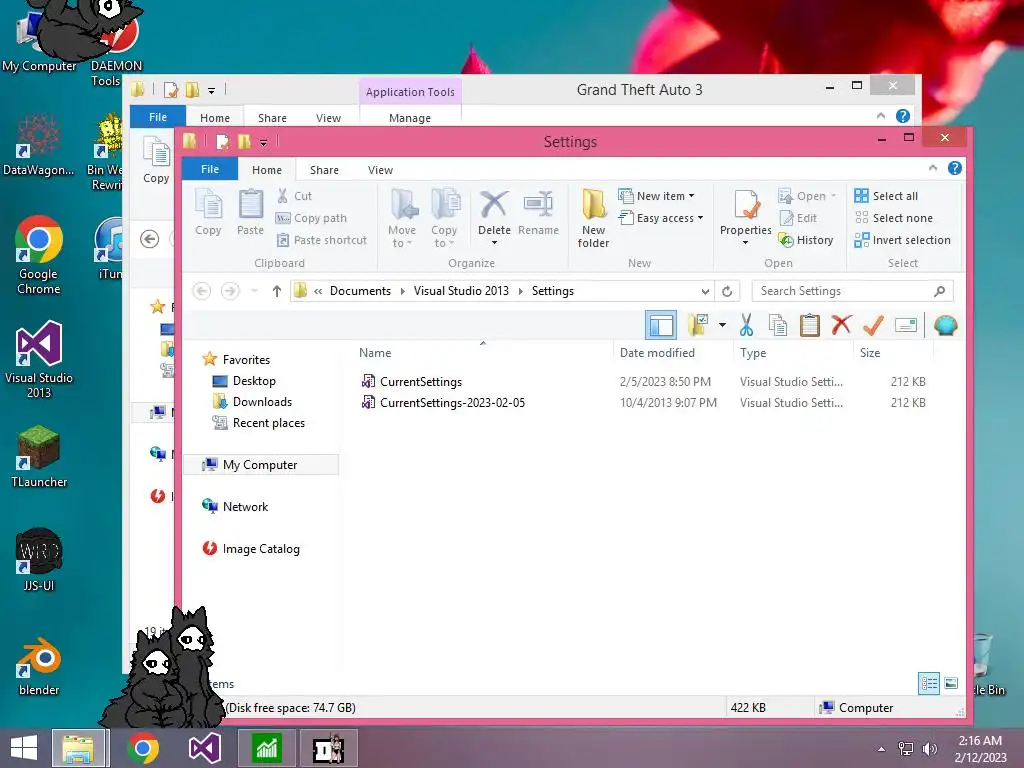1024x768 pixels.
Task: Select the CurrentSettings file
Action: click(421, 381)
